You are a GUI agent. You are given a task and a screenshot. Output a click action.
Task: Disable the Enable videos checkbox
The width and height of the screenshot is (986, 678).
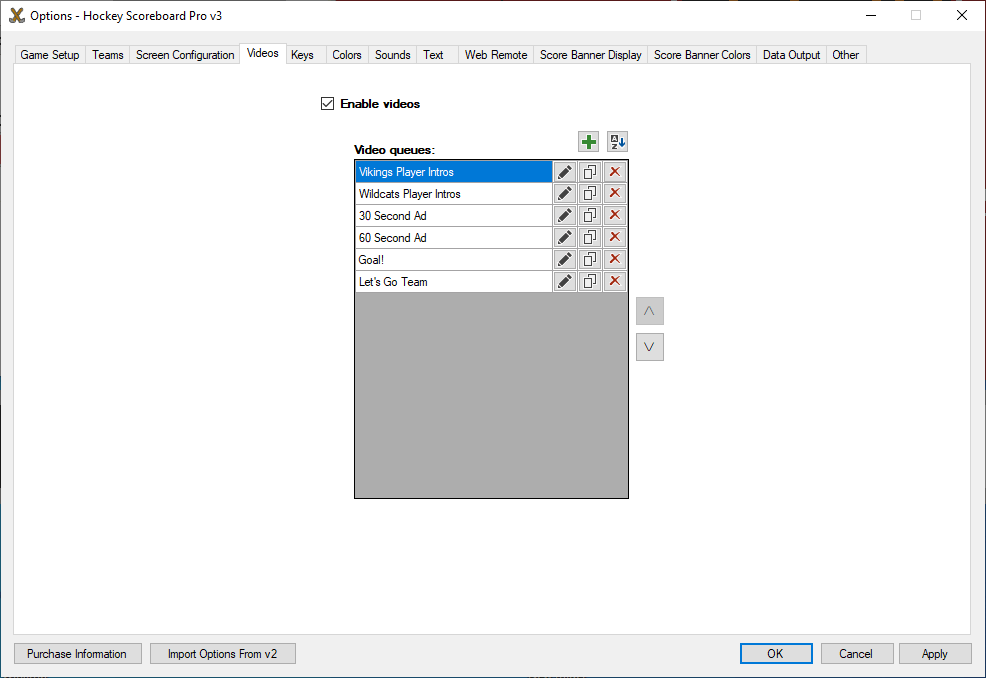(327, 104)
